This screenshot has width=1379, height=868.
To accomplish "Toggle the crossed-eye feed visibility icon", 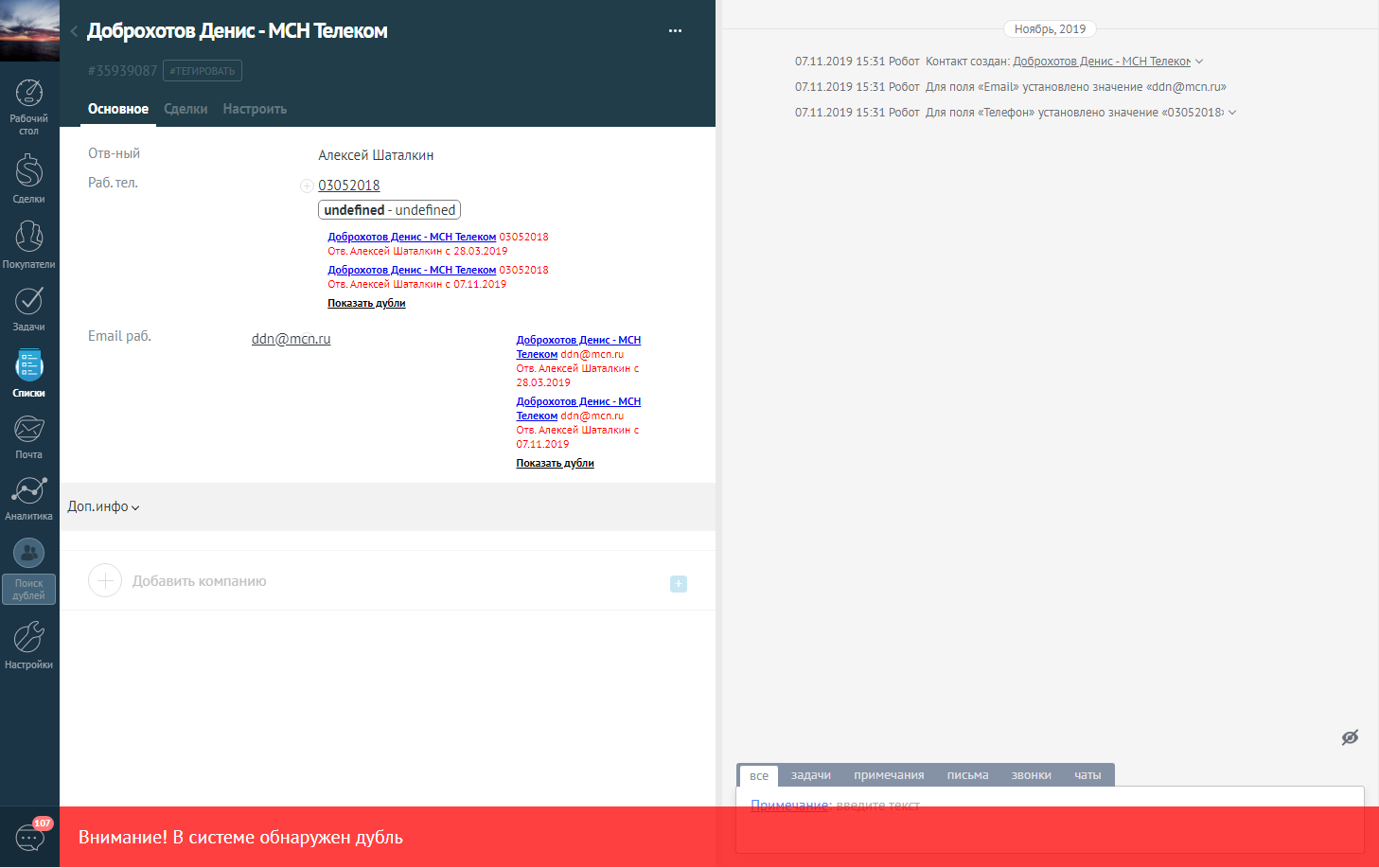I will 1350,737.
